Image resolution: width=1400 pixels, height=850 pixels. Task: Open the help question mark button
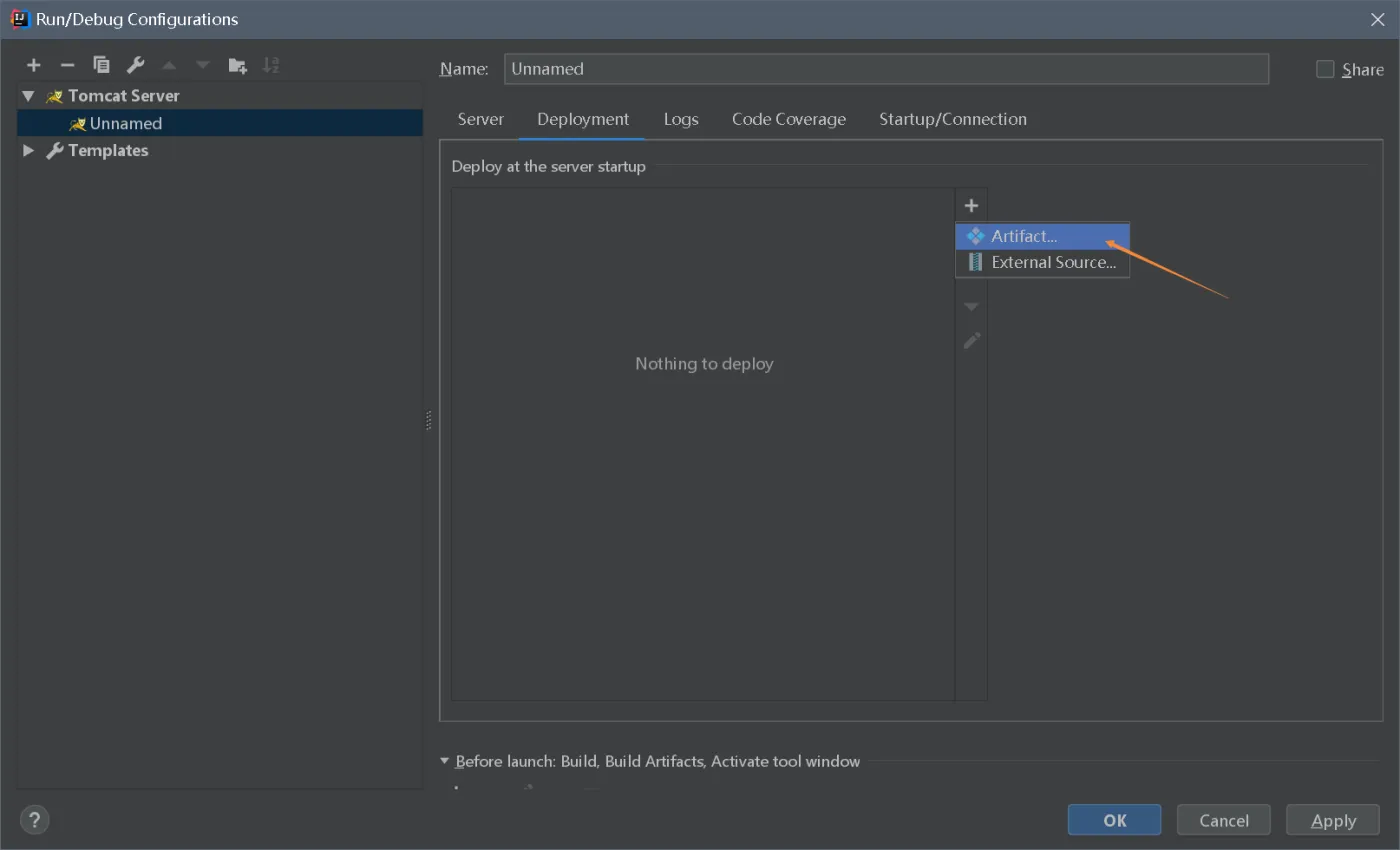(34, 820)
